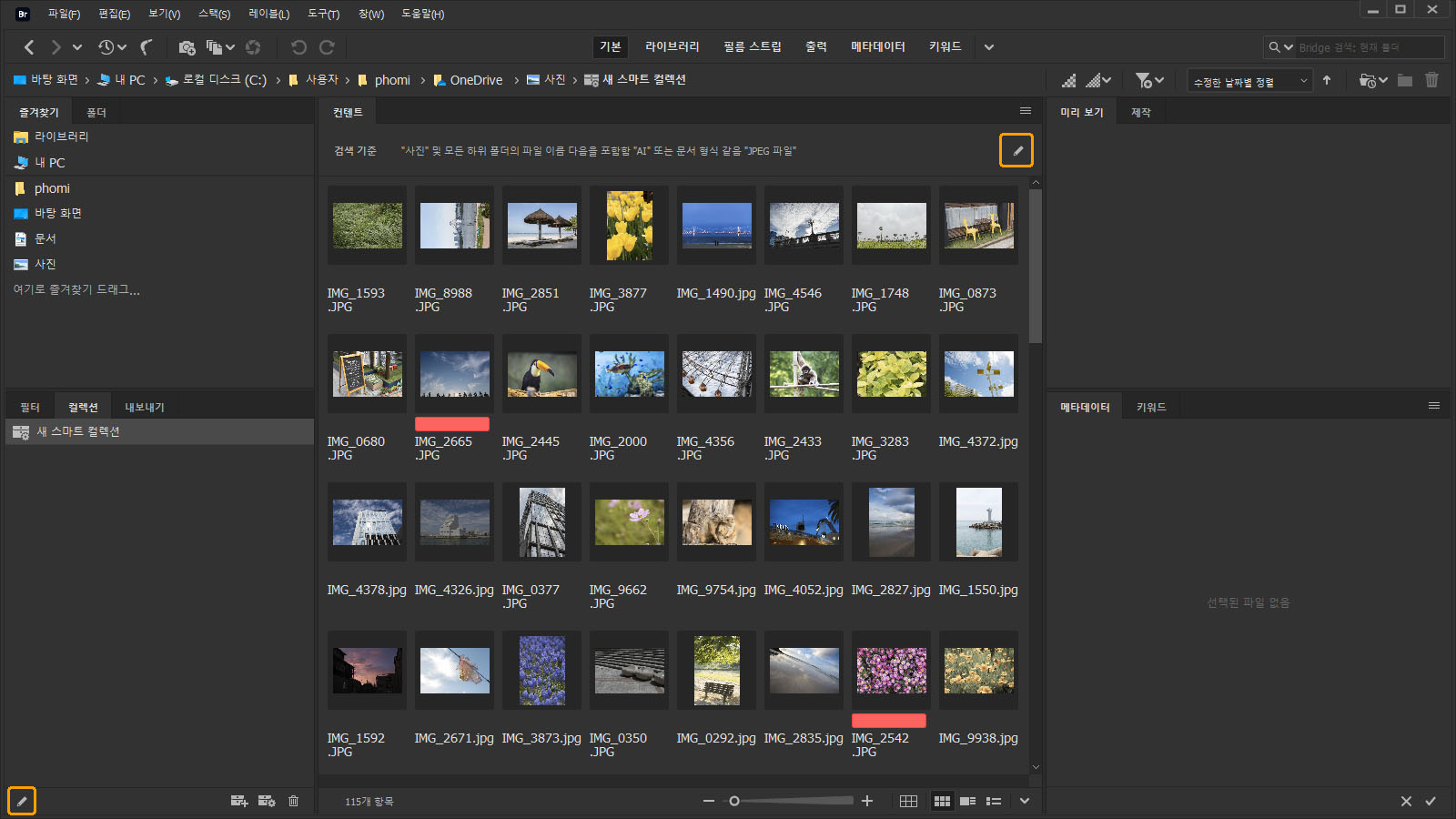Open the 파일(F) menu
The width and height of the screenshot is (1456, 819).
point(64,14)
